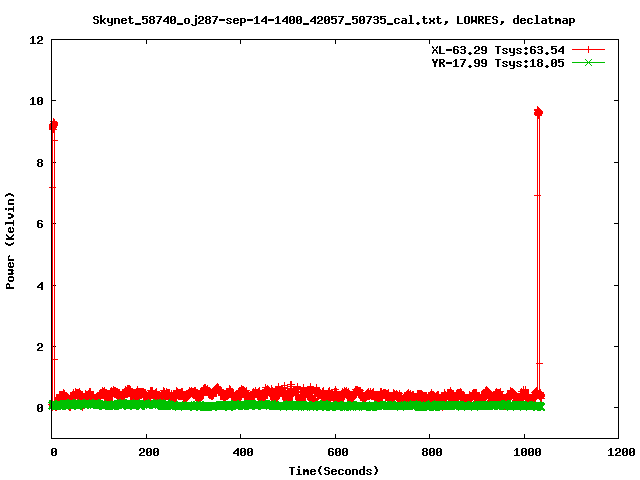
Task: Select the YR-17.99 Tsys:18.05 legend entry
Action: pyautogui.click(x=498, y=63)
